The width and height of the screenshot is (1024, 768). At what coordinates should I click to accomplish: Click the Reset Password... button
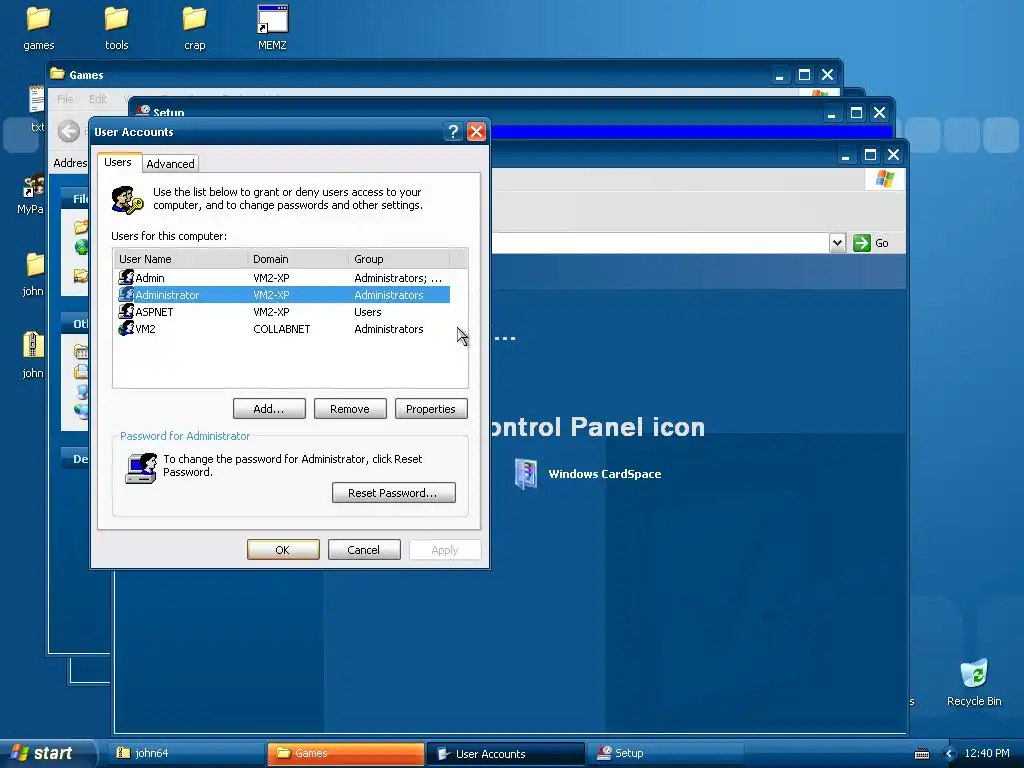point(393,493)
